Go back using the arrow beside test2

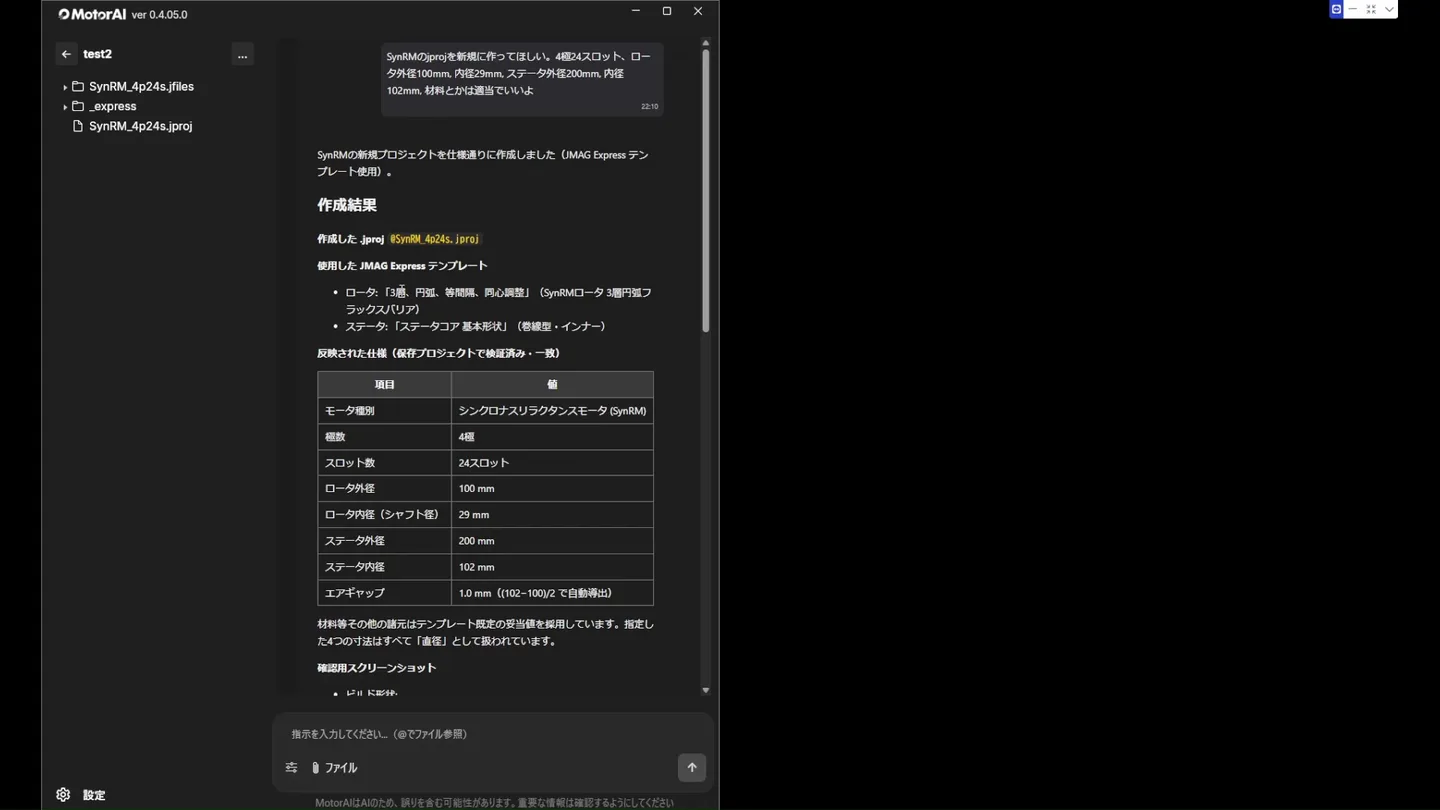[66, 54]
